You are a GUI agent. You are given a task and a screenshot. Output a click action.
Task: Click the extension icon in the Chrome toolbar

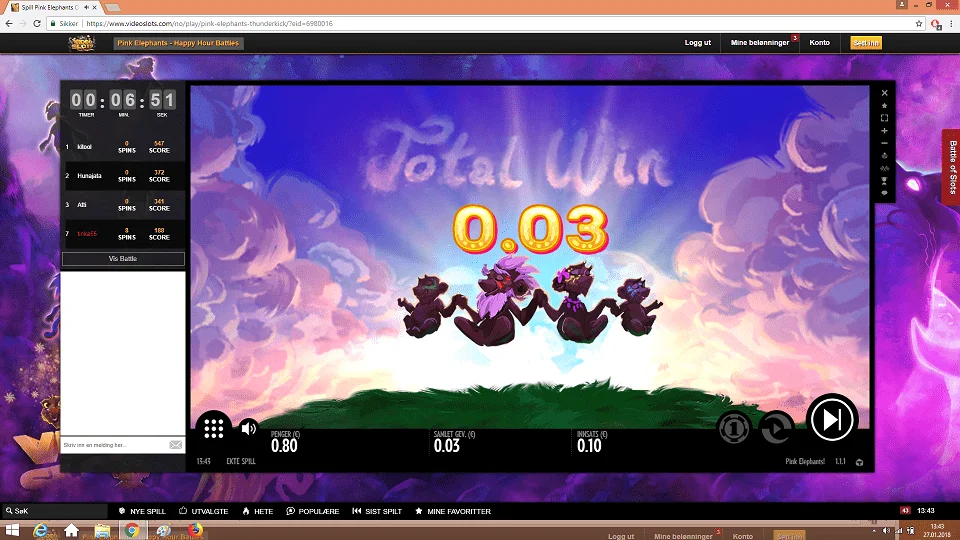(936, 24)
